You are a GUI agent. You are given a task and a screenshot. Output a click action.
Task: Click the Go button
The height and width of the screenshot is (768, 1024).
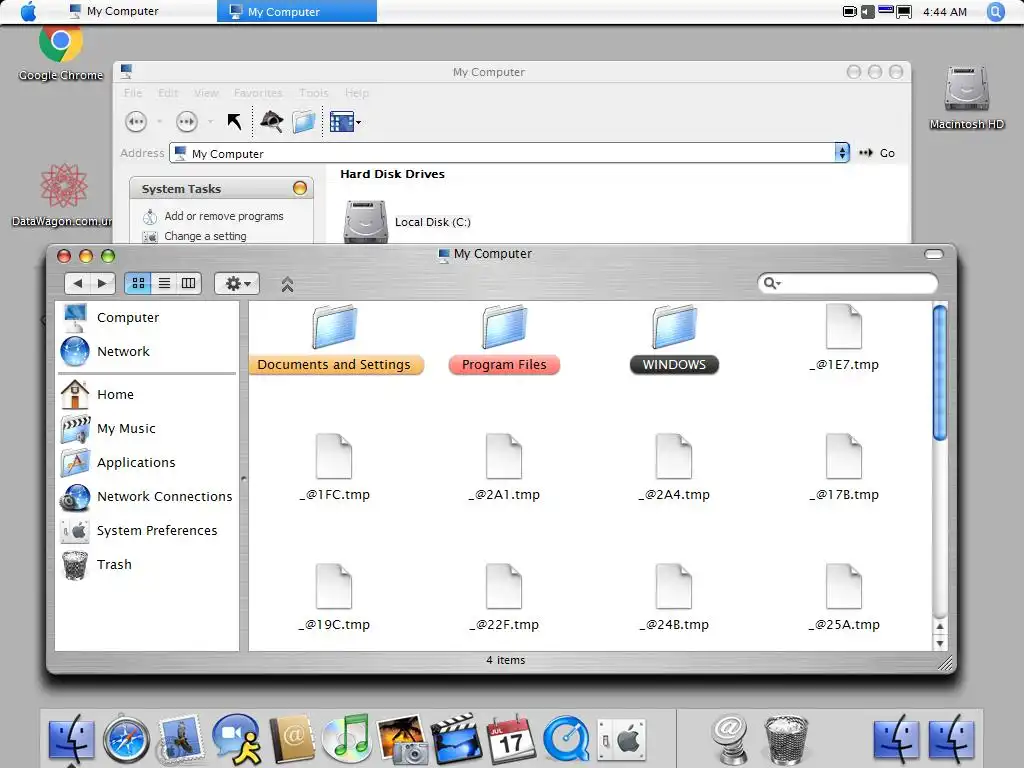(x=877, y=153)
